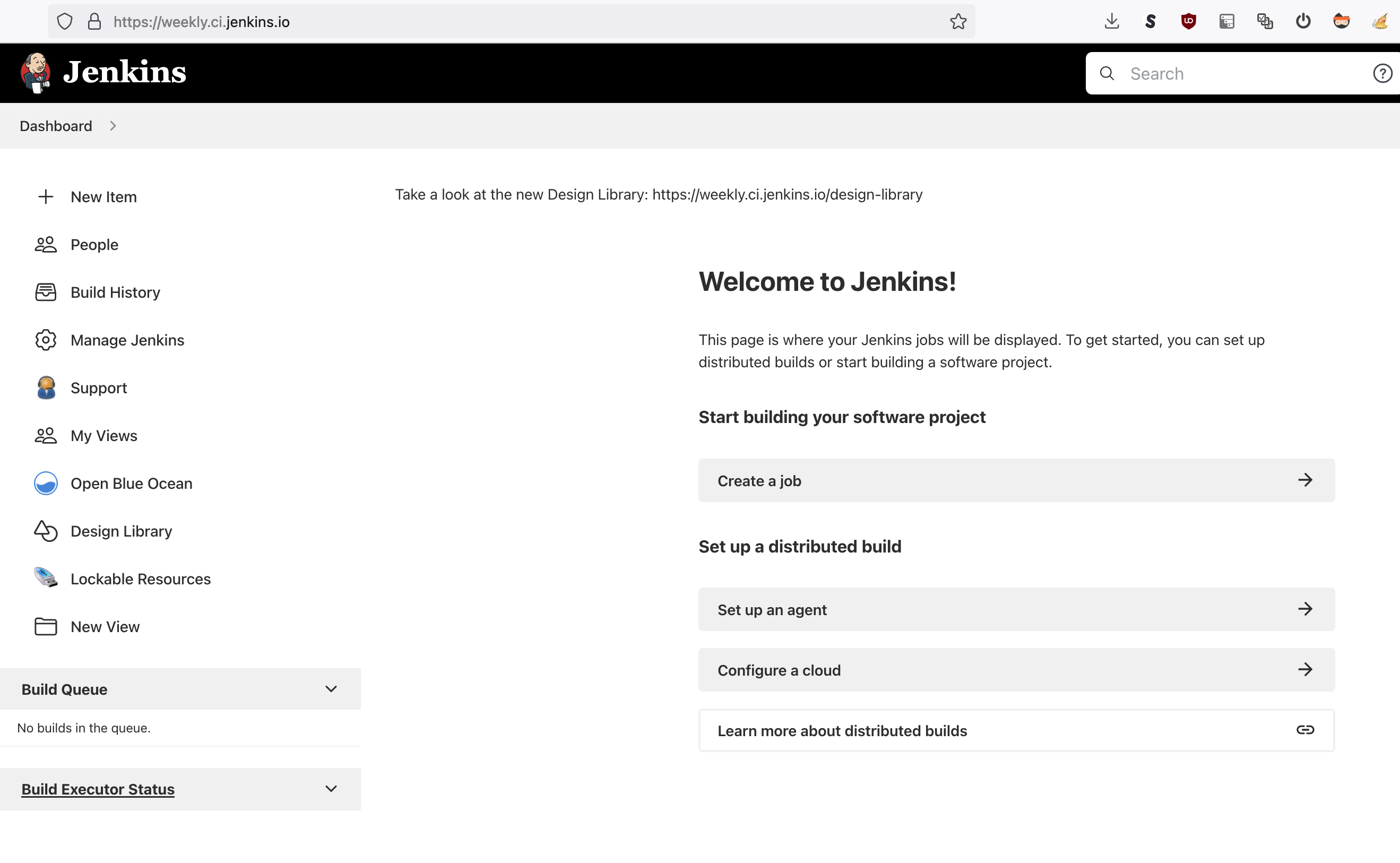
Task: Click the Set up an agent button
Action: [1016, 610]
